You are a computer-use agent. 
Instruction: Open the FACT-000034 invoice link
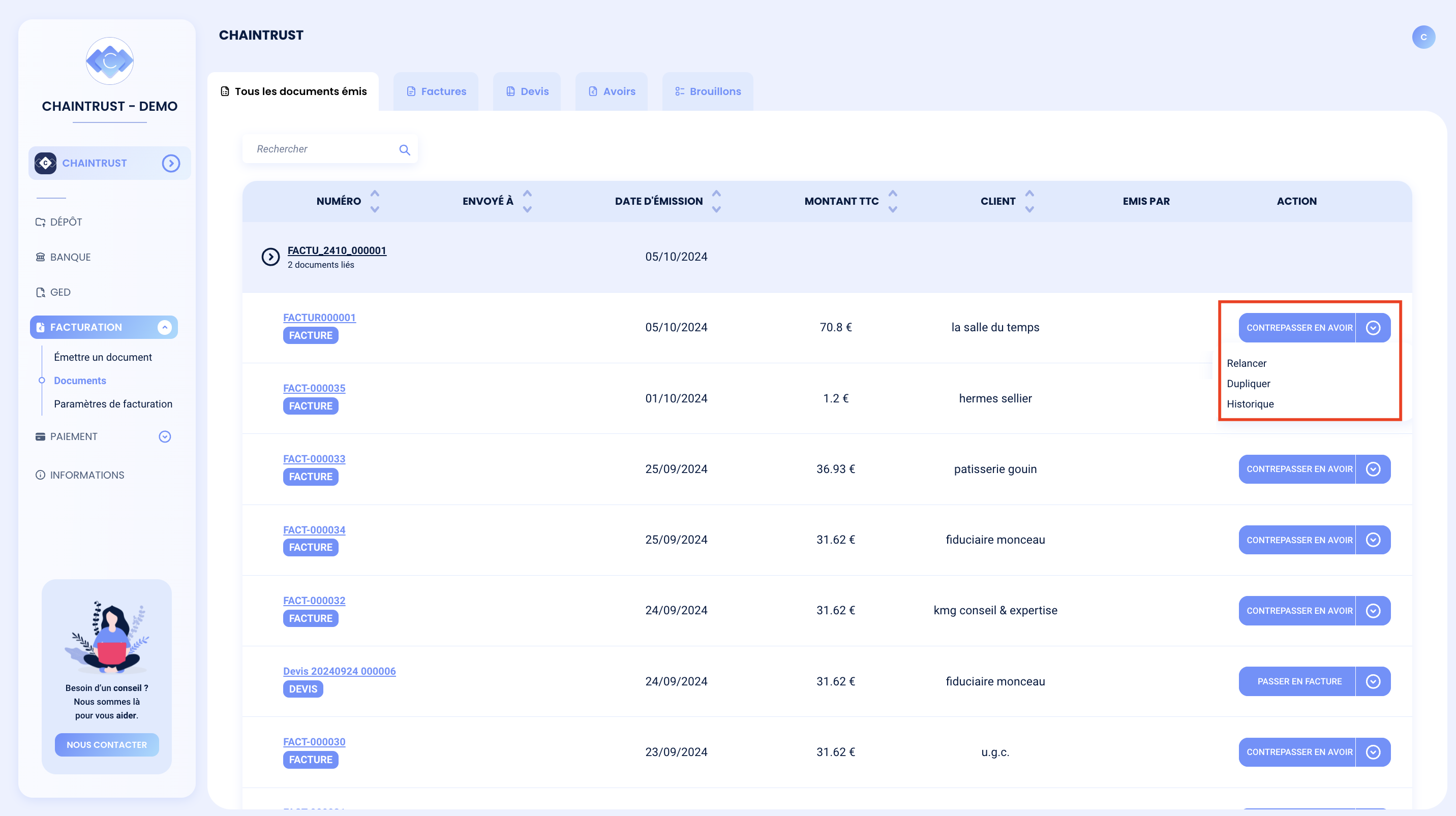click(314, 530)
